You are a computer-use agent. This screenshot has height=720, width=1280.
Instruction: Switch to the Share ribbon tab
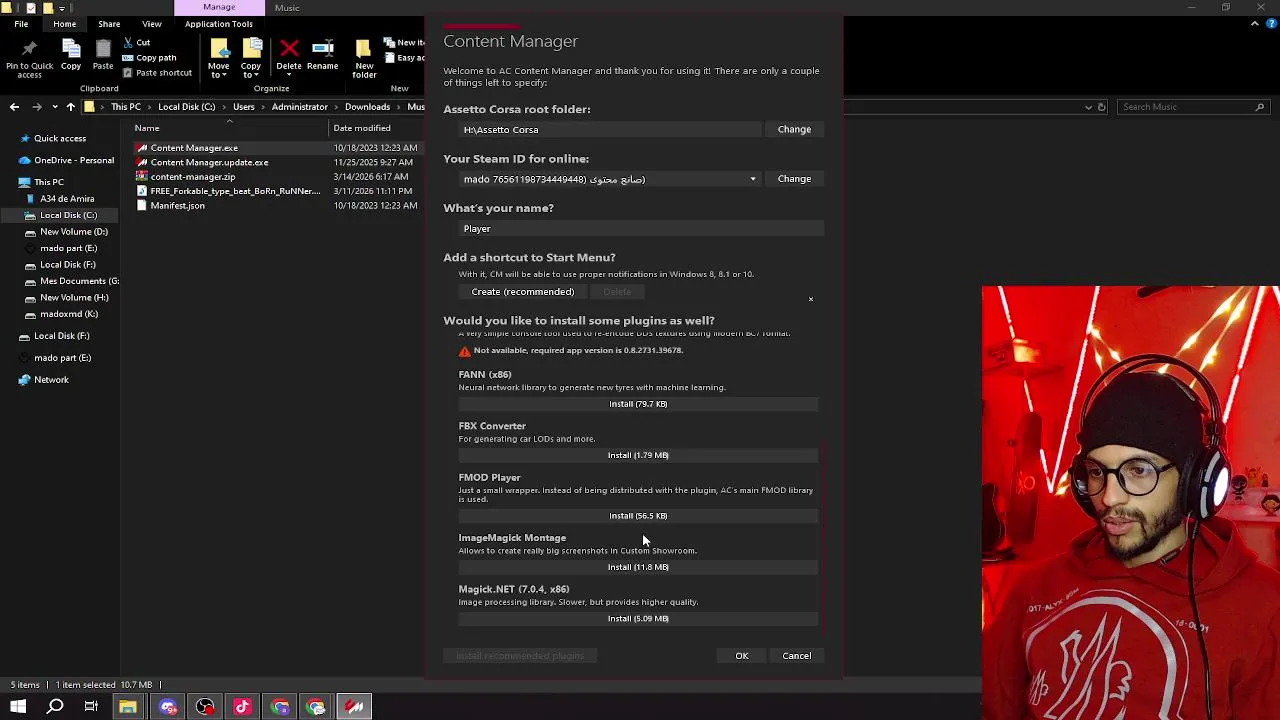point(109,24)
